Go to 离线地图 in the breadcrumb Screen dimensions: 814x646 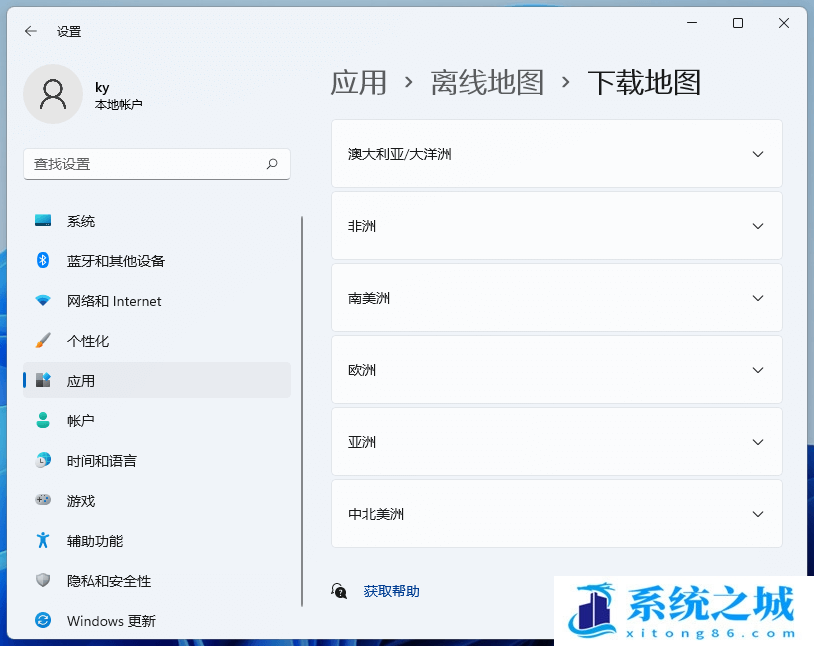(x=487, y=83)
